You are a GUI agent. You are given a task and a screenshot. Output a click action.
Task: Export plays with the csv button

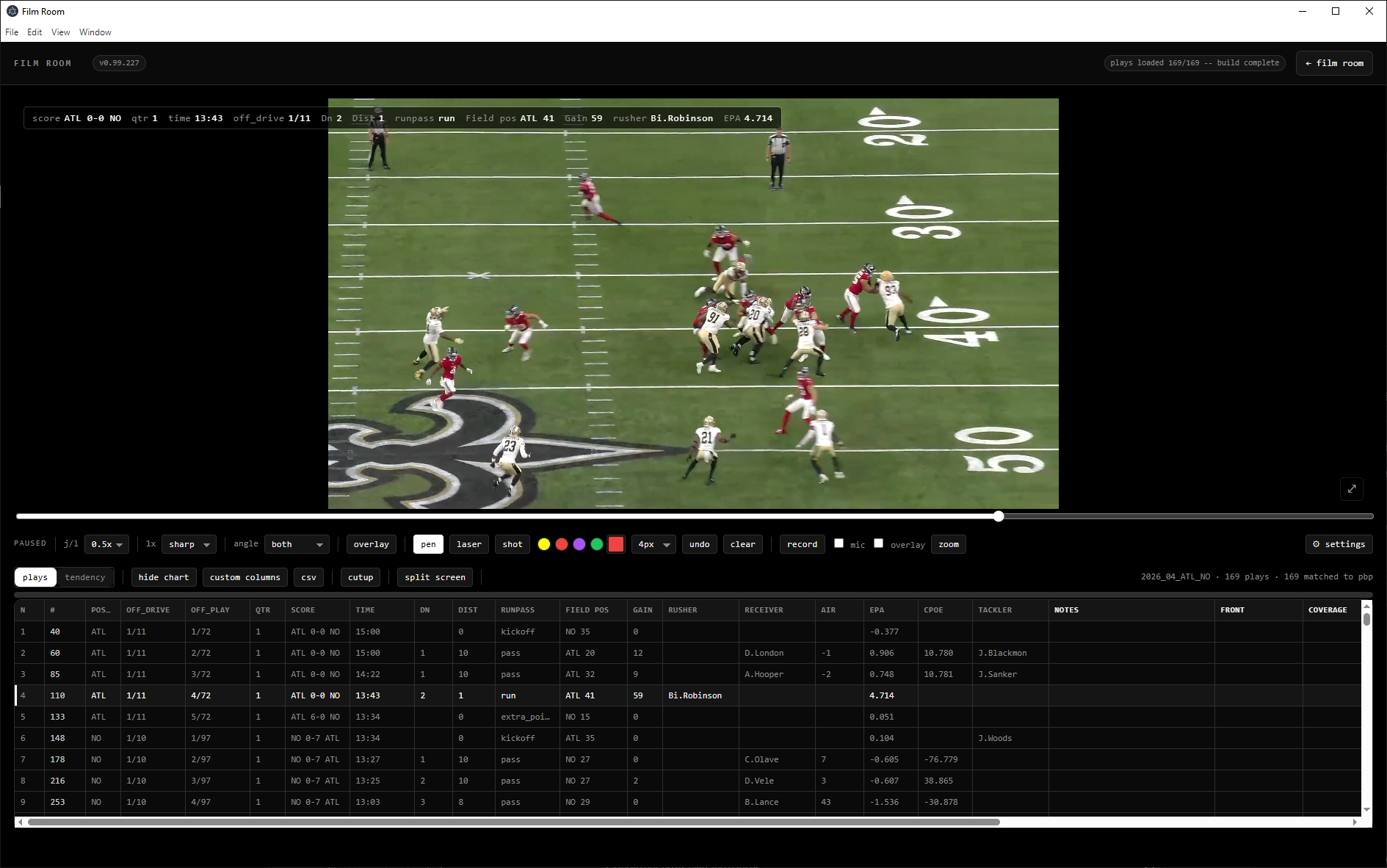[309, 577]
